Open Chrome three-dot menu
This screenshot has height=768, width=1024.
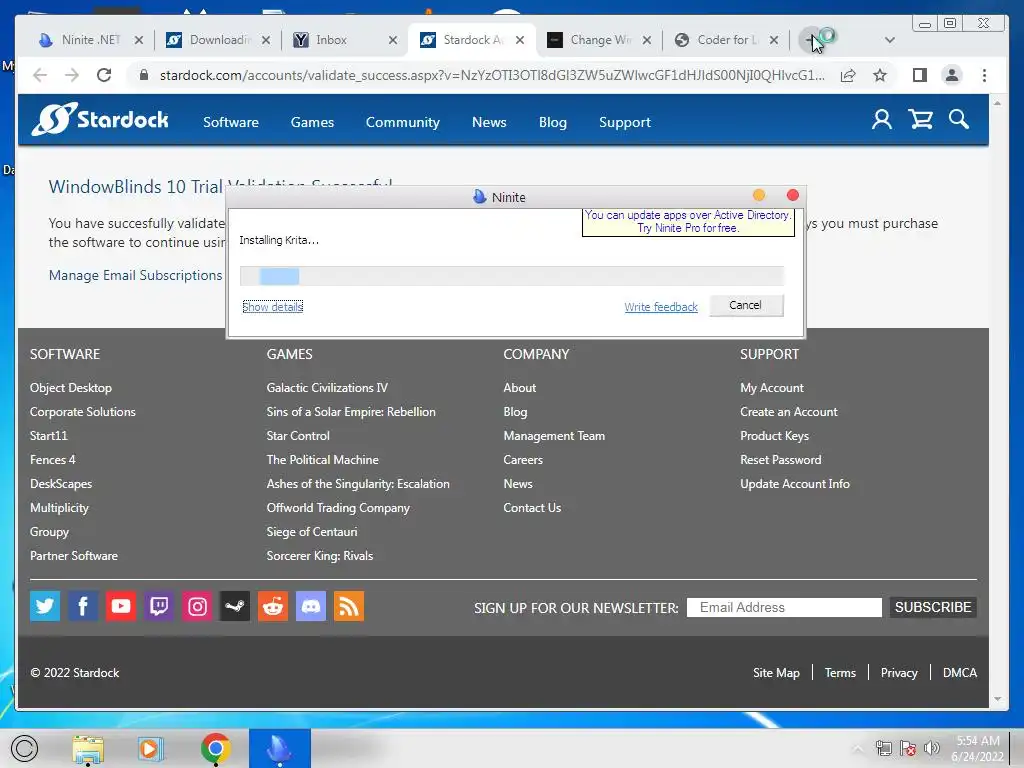(x=984, y=75)
